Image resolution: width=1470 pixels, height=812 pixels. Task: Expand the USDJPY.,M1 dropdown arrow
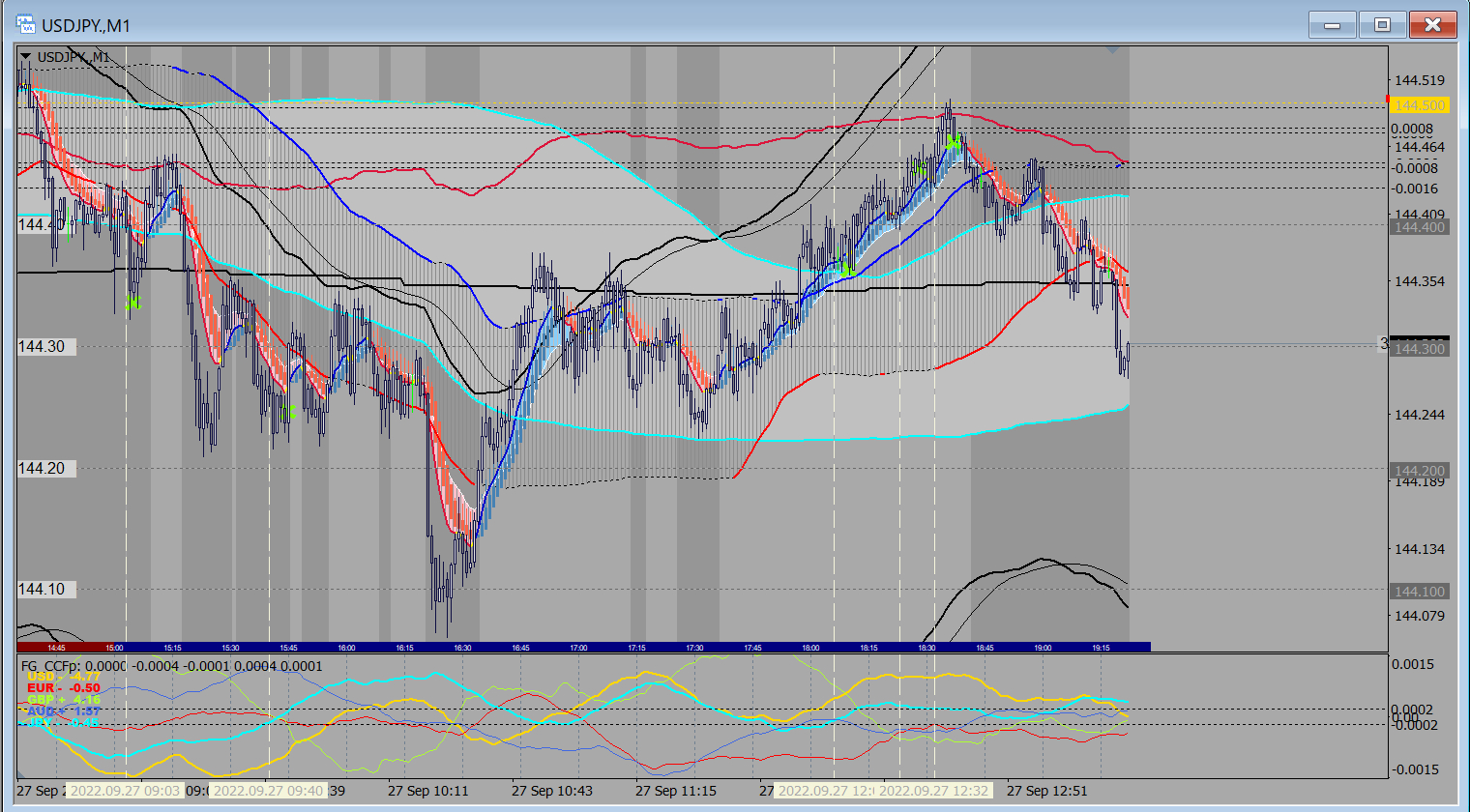click(x=25, y=57)
